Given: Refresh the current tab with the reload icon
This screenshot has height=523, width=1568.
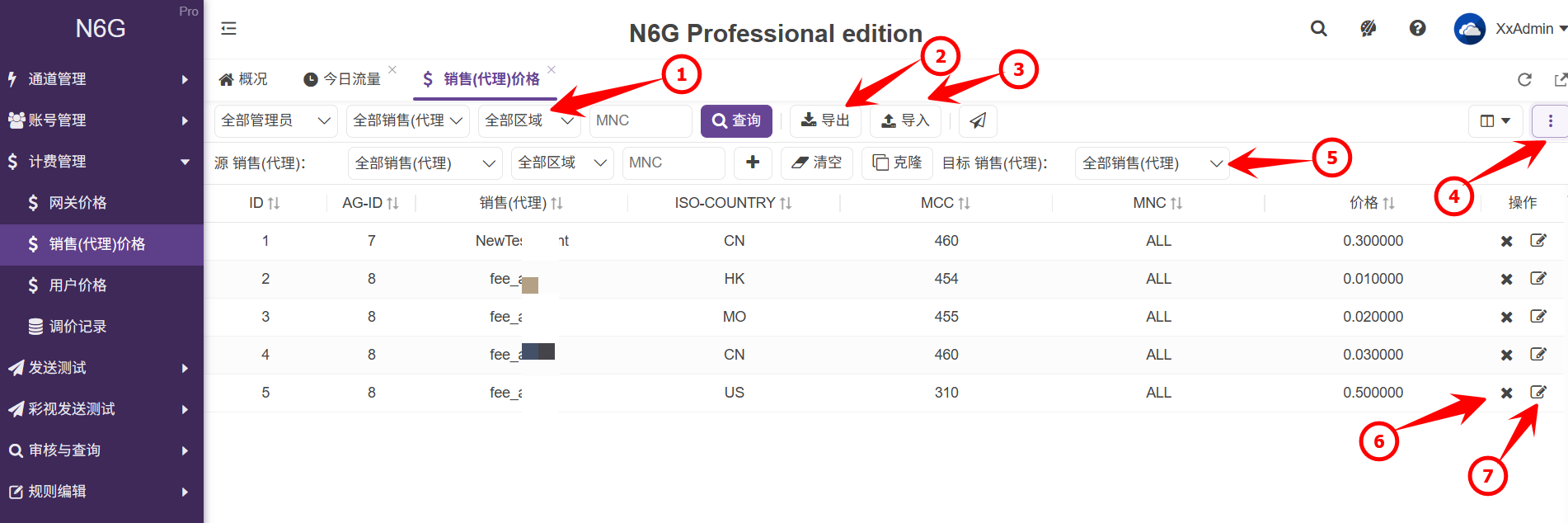Looking at the screenshot, I should point(1524,79).
